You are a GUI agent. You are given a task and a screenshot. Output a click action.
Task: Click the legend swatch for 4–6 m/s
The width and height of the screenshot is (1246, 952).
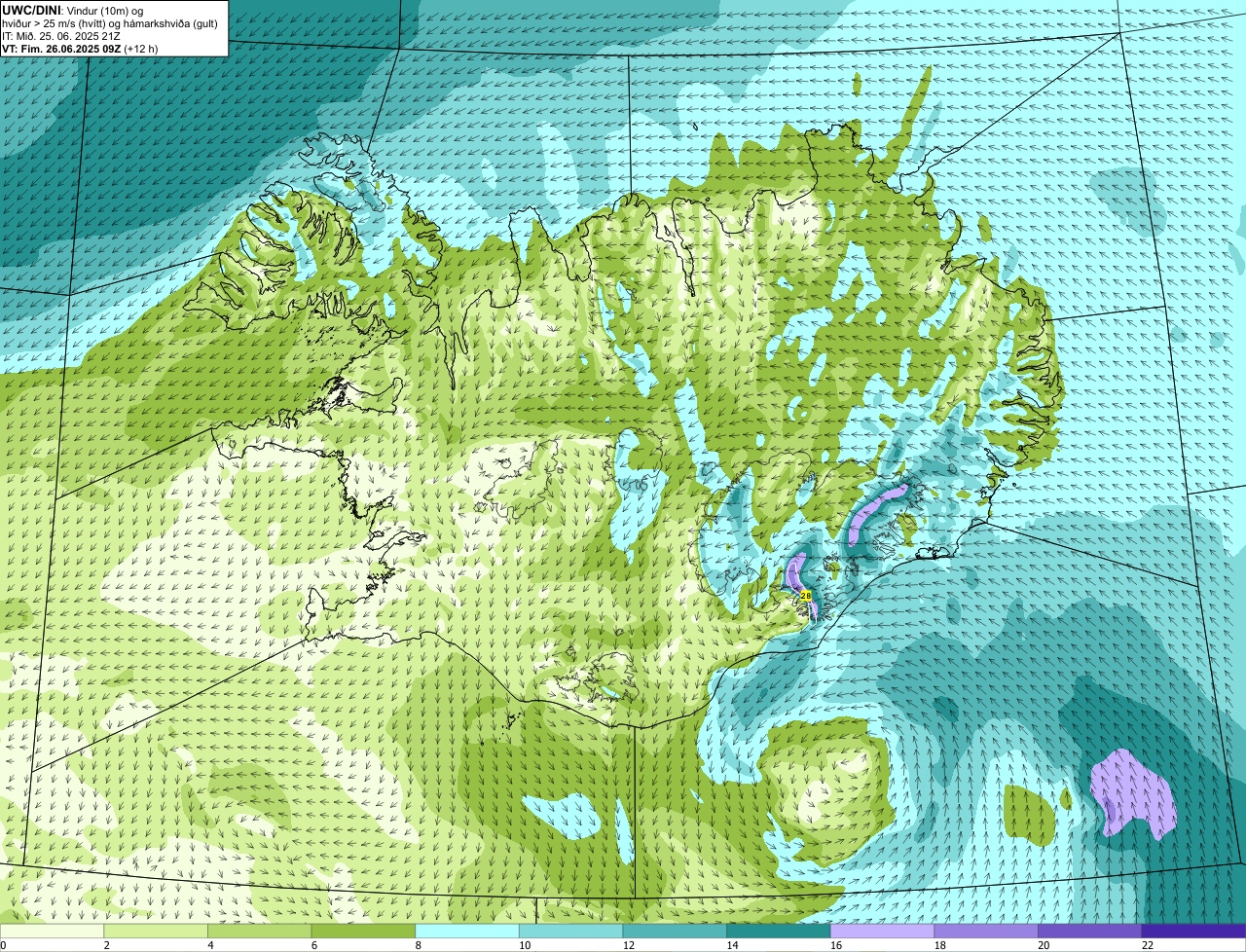pyautogui.click(x=259, y=931)
